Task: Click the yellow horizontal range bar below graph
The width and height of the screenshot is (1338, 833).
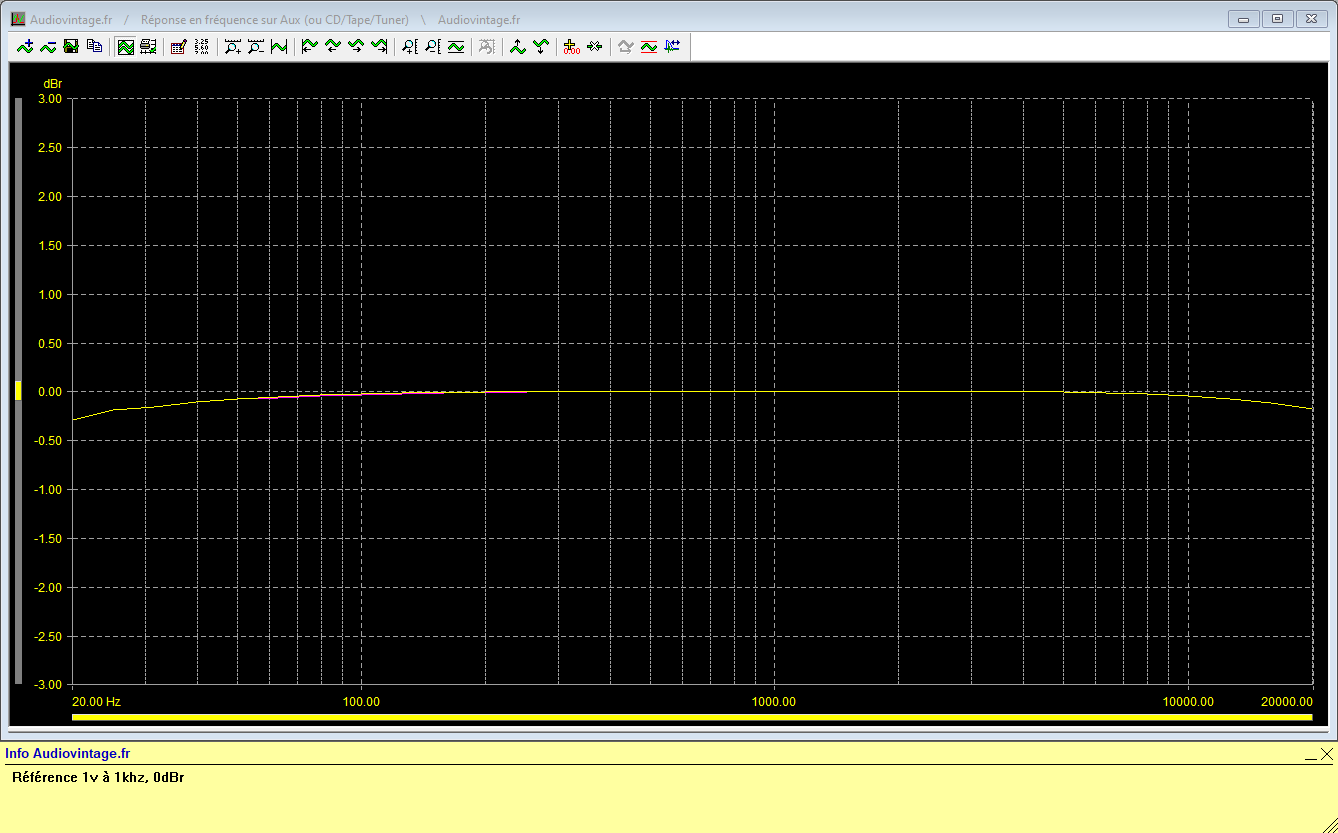Action: pyautogui.click(x=692, y=717)
